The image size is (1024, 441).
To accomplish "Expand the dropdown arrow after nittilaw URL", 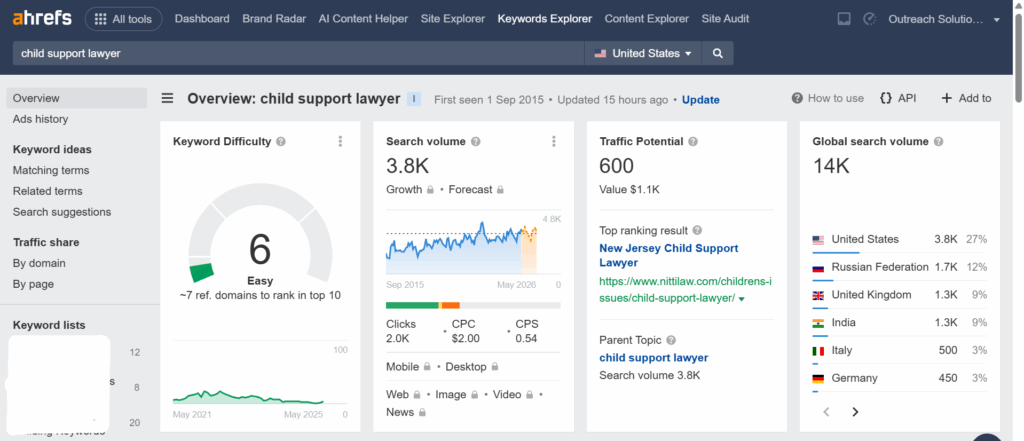I will pos(741,299).
